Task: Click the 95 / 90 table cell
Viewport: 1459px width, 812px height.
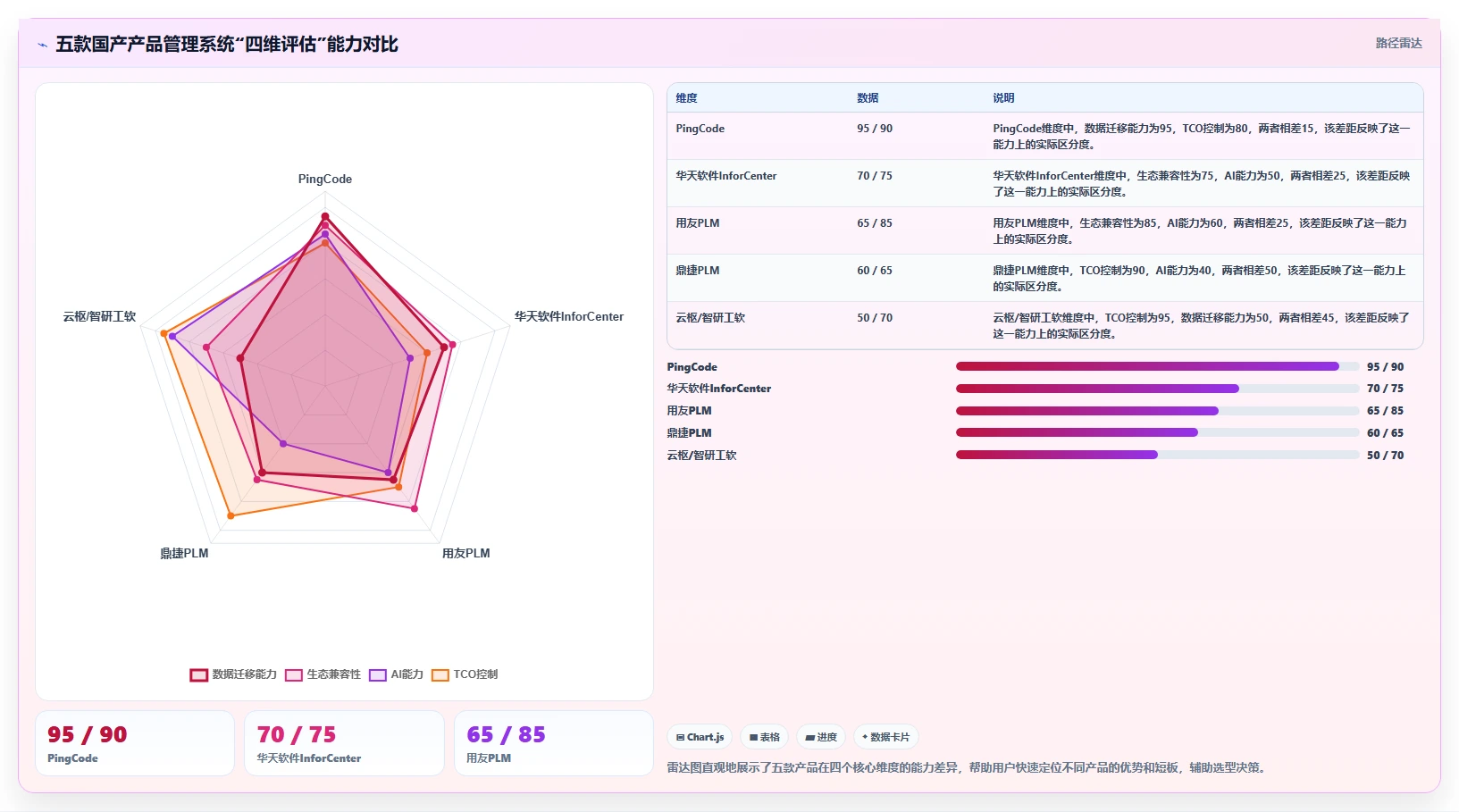Action: point(874,129)
